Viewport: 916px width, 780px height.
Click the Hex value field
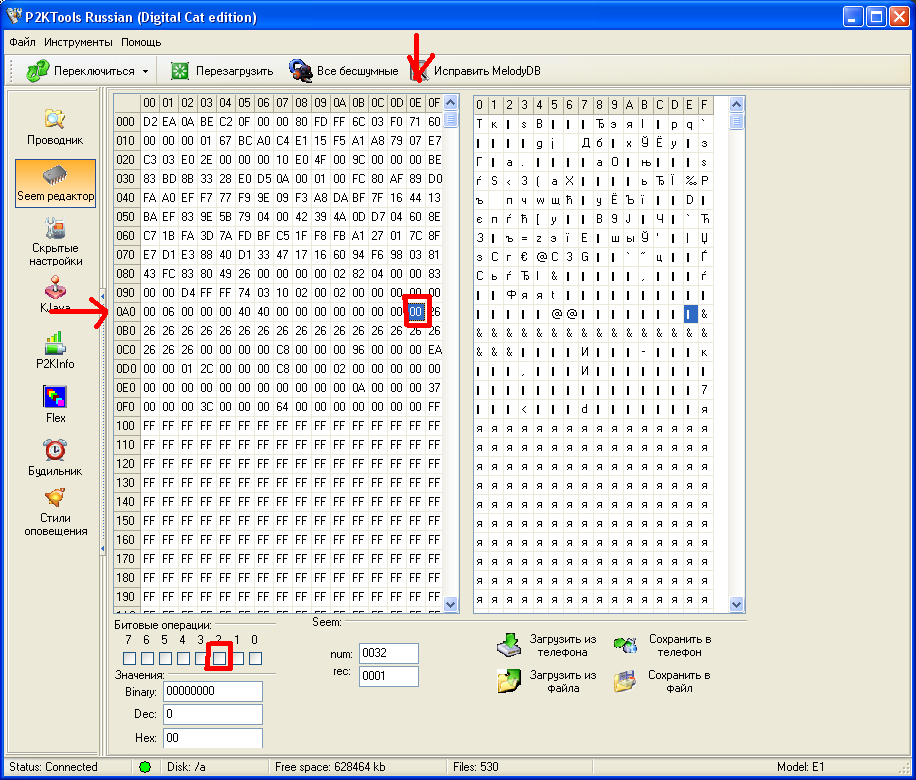tap(213, 738)
